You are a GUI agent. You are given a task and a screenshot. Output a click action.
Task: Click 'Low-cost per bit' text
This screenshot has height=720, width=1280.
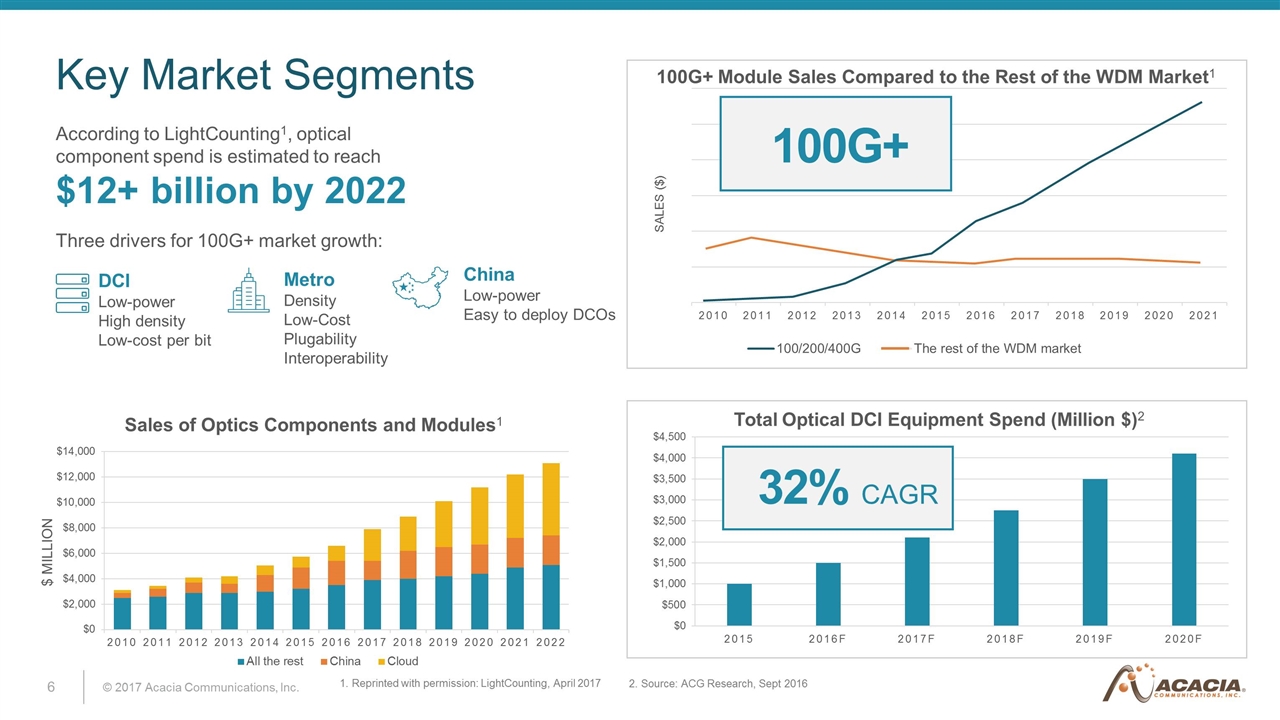pyautogui.click(x=155, y=341)
